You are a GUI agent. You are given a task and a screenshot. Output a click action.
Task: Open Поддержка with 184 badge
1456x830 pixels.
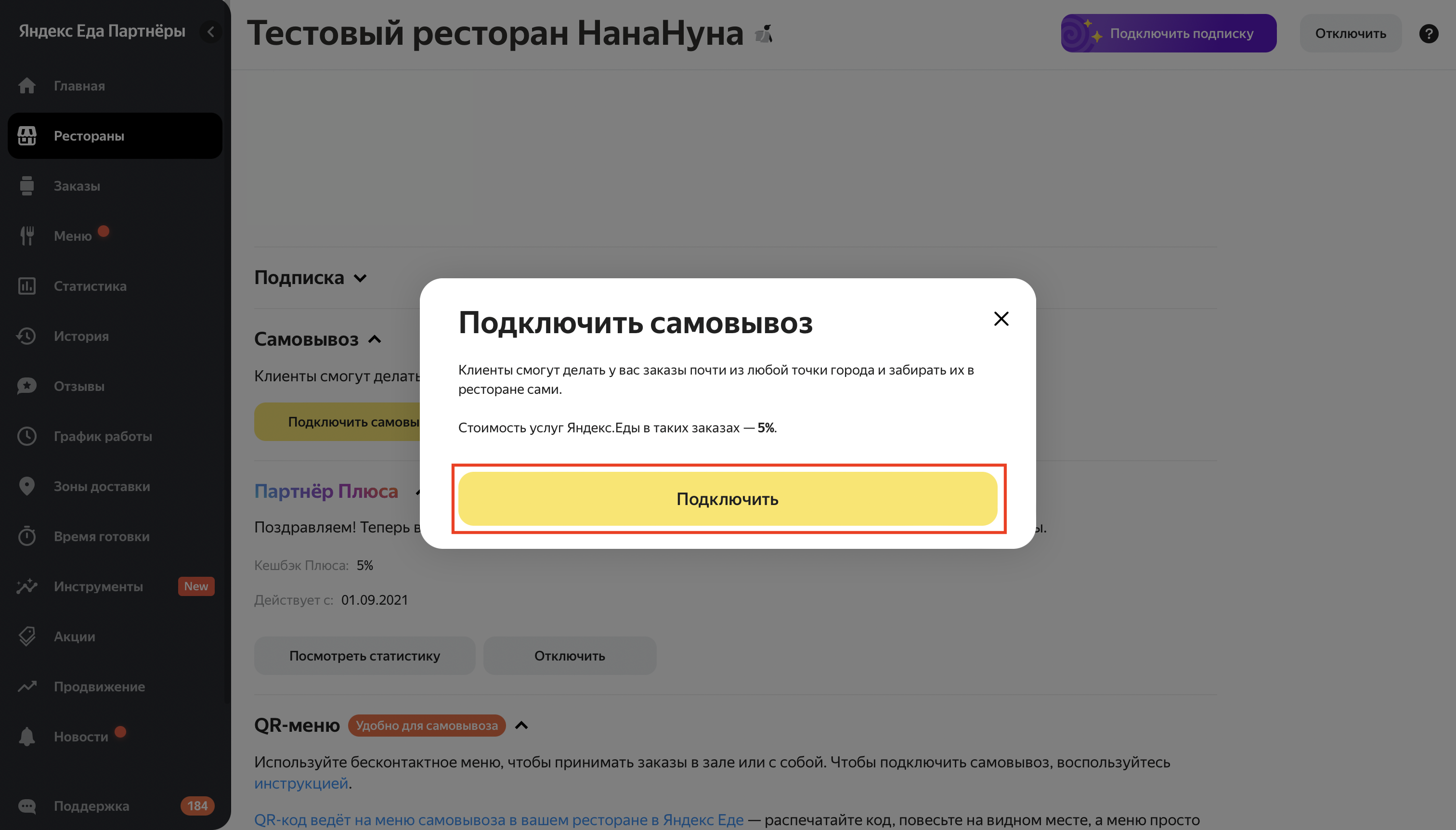115,806
